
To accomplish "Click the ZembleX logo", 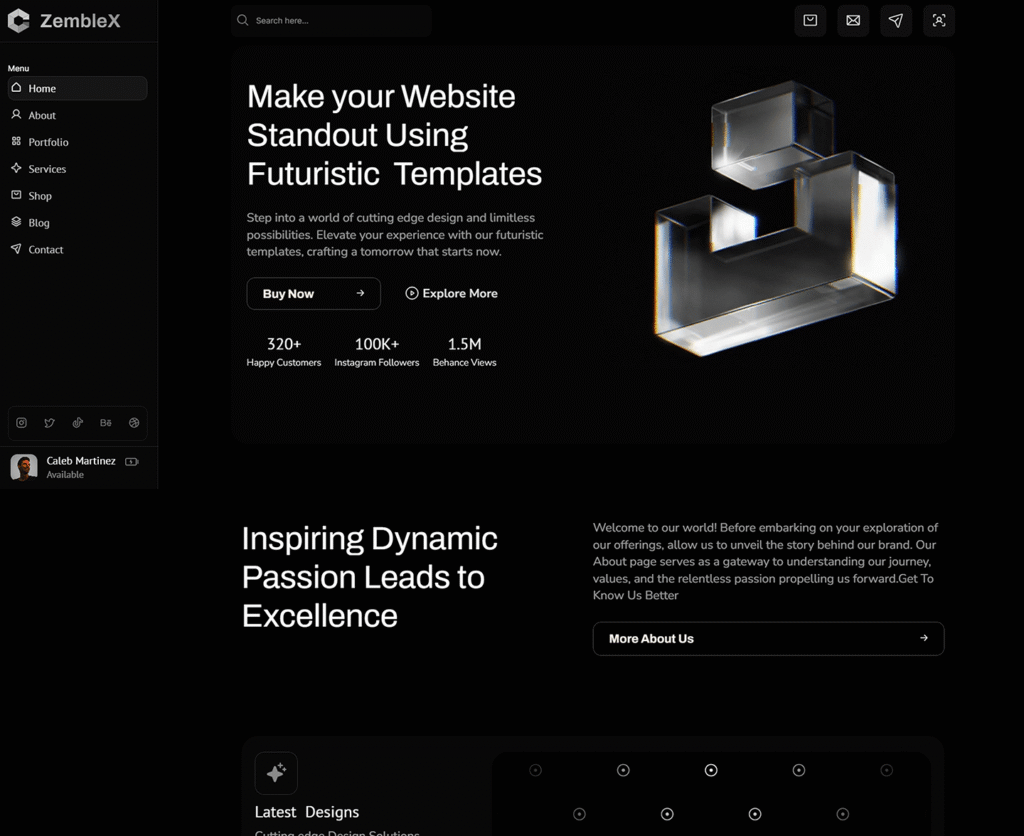I will click(63, 20).
